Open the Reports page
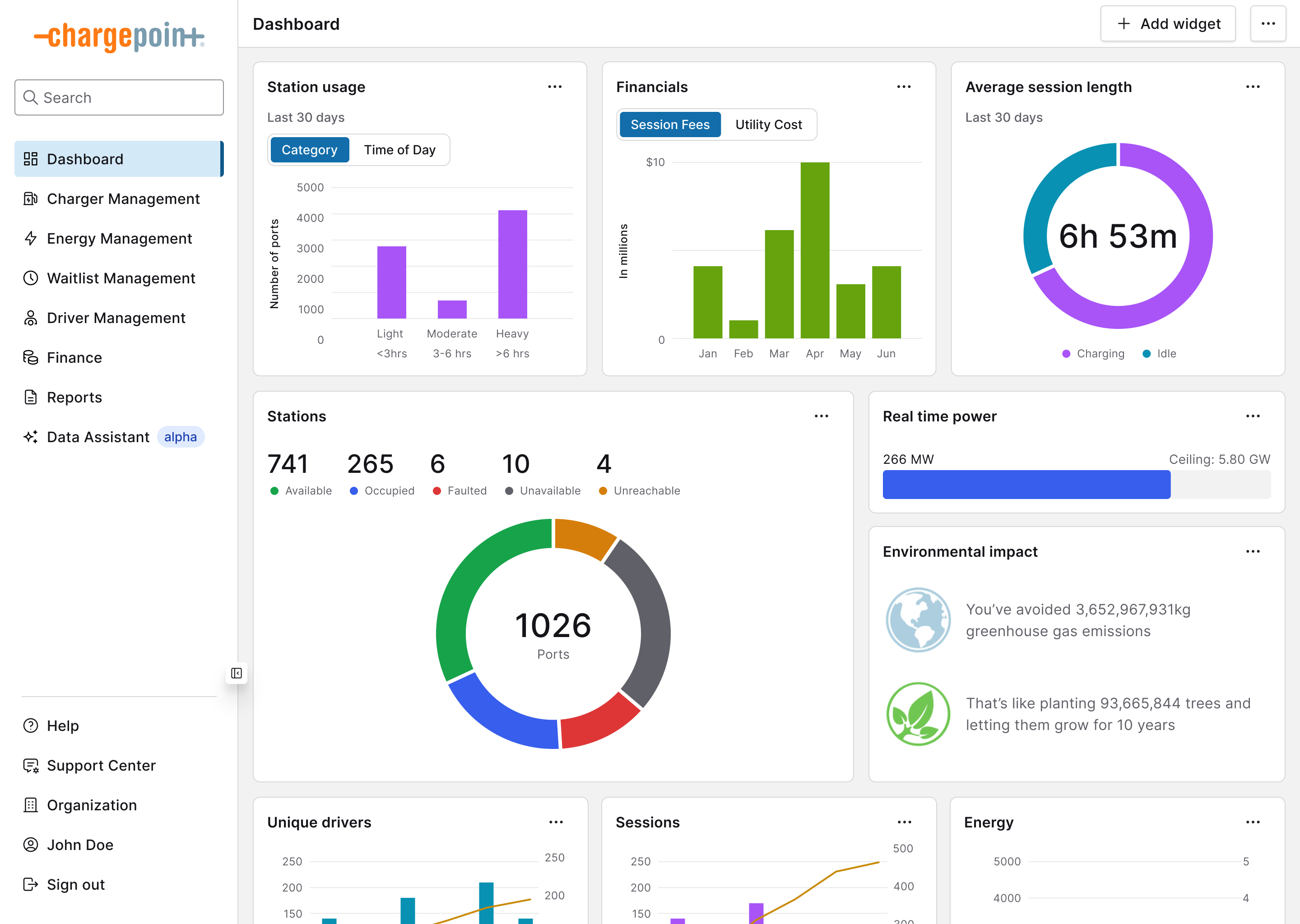This screenshot has width=1300, height=924. click(74, 397)
